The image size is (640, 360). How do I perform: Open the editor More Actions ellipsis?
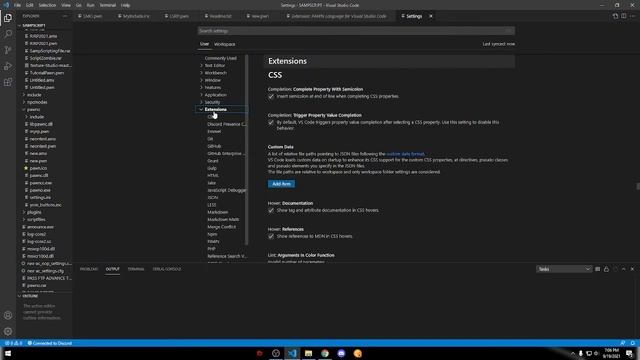632,16
